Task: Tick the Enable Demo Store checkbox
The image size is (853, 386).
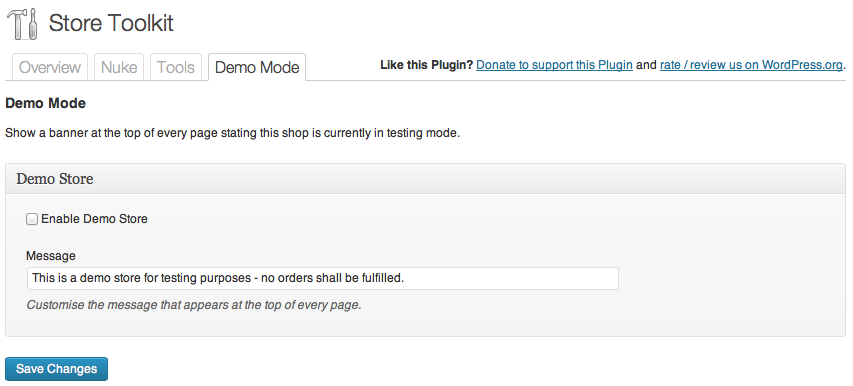Action: click(x=32, y=219)
